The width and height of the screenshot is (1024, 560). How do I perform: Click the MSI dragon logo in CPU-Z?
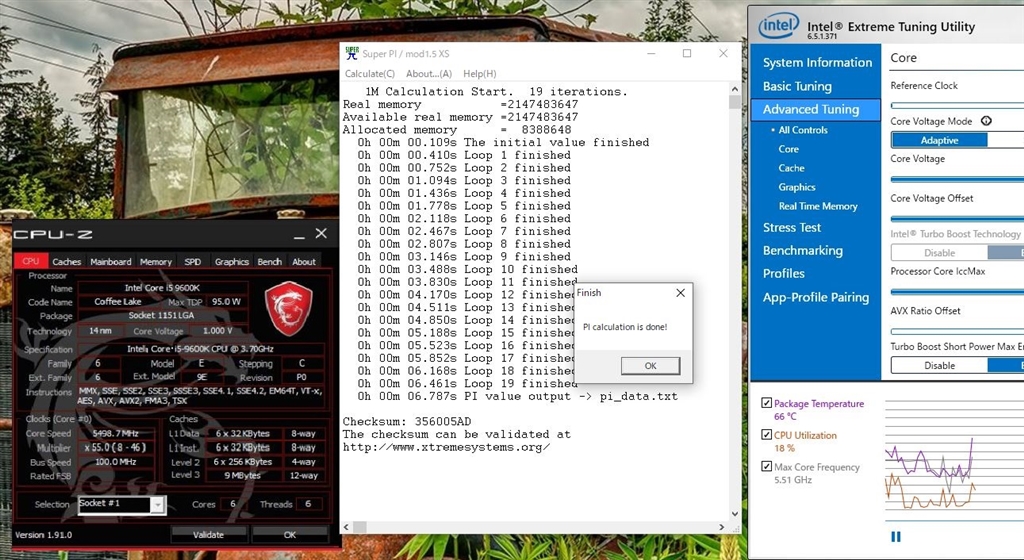289,309
